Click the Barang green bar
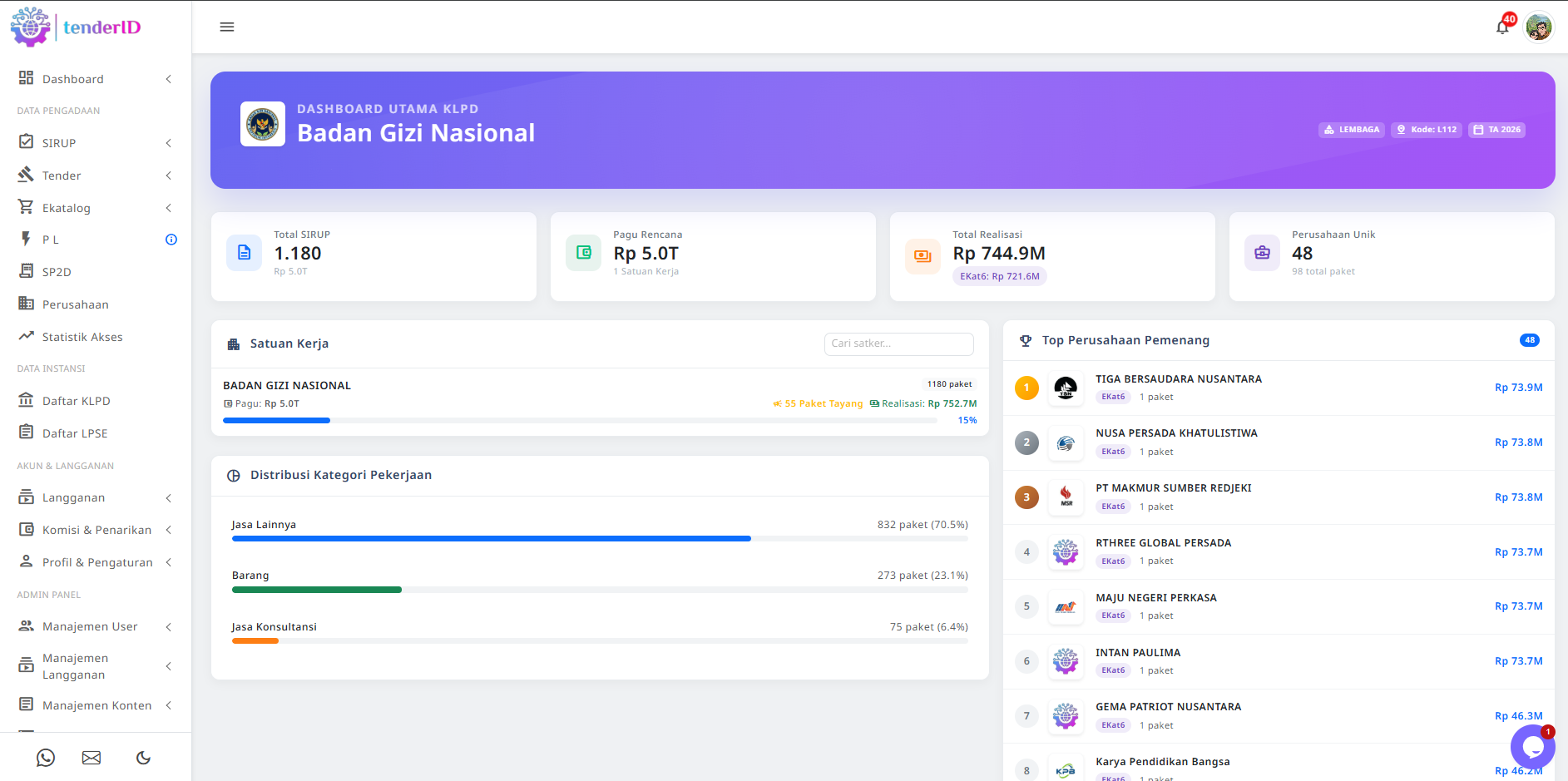This screenshot has width=1568, height=781. [317, 590]
